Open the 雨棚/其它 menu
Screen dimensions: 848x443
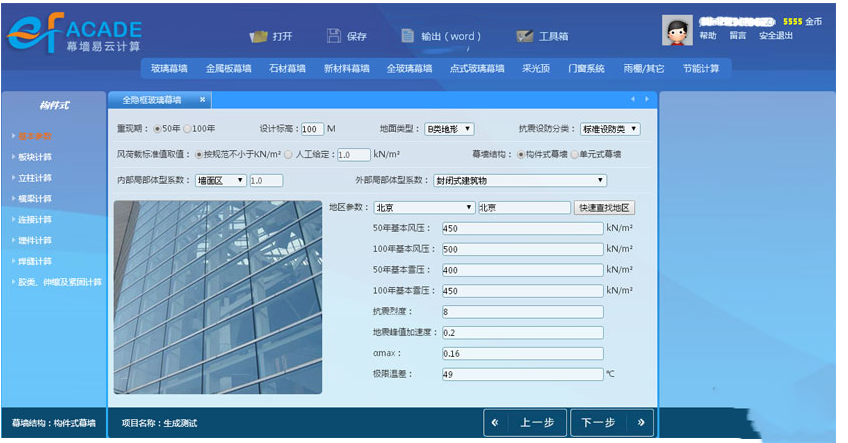644,69
